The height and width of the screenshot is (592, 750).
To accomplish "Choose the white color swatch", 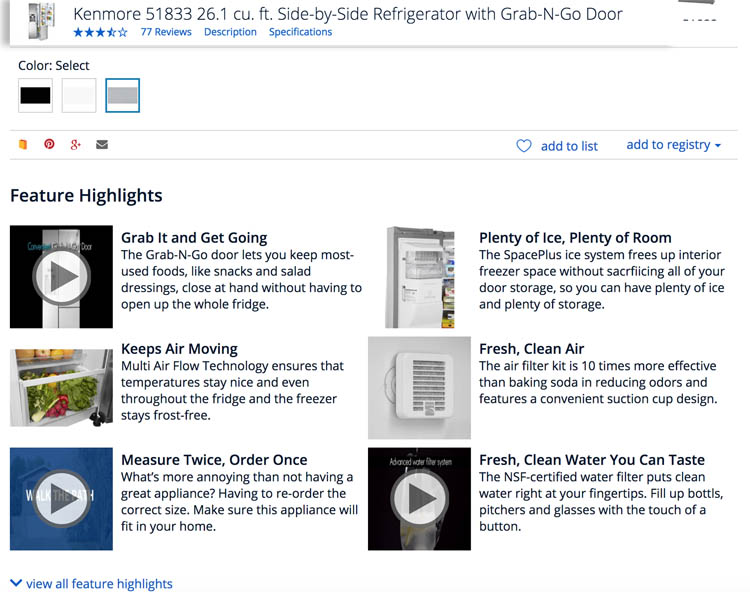I will tap(79, 96).
